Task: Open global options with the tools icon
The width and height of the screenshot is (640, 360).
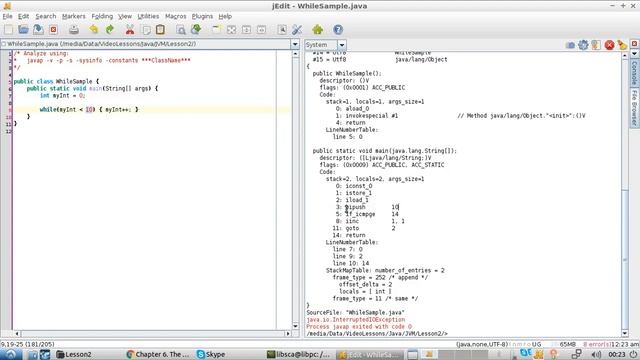Action: tap(297, 29)
